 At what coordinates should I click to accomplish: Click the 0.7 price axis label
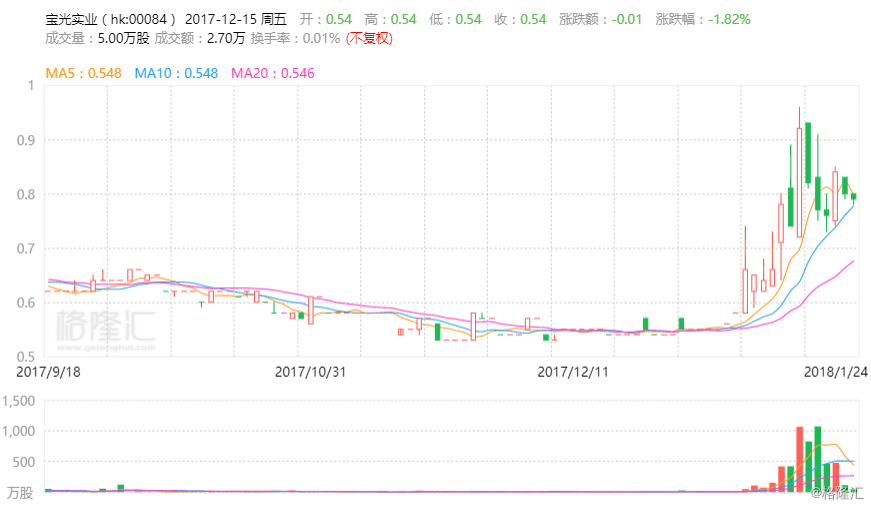tap(26, 248)
